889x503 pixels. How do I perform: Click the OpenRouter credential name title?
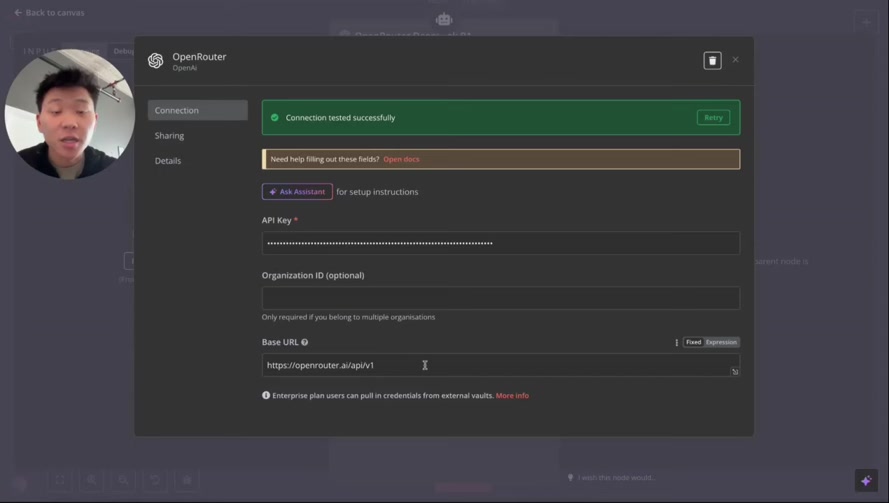pyautogui.click(x=199, y=57)
